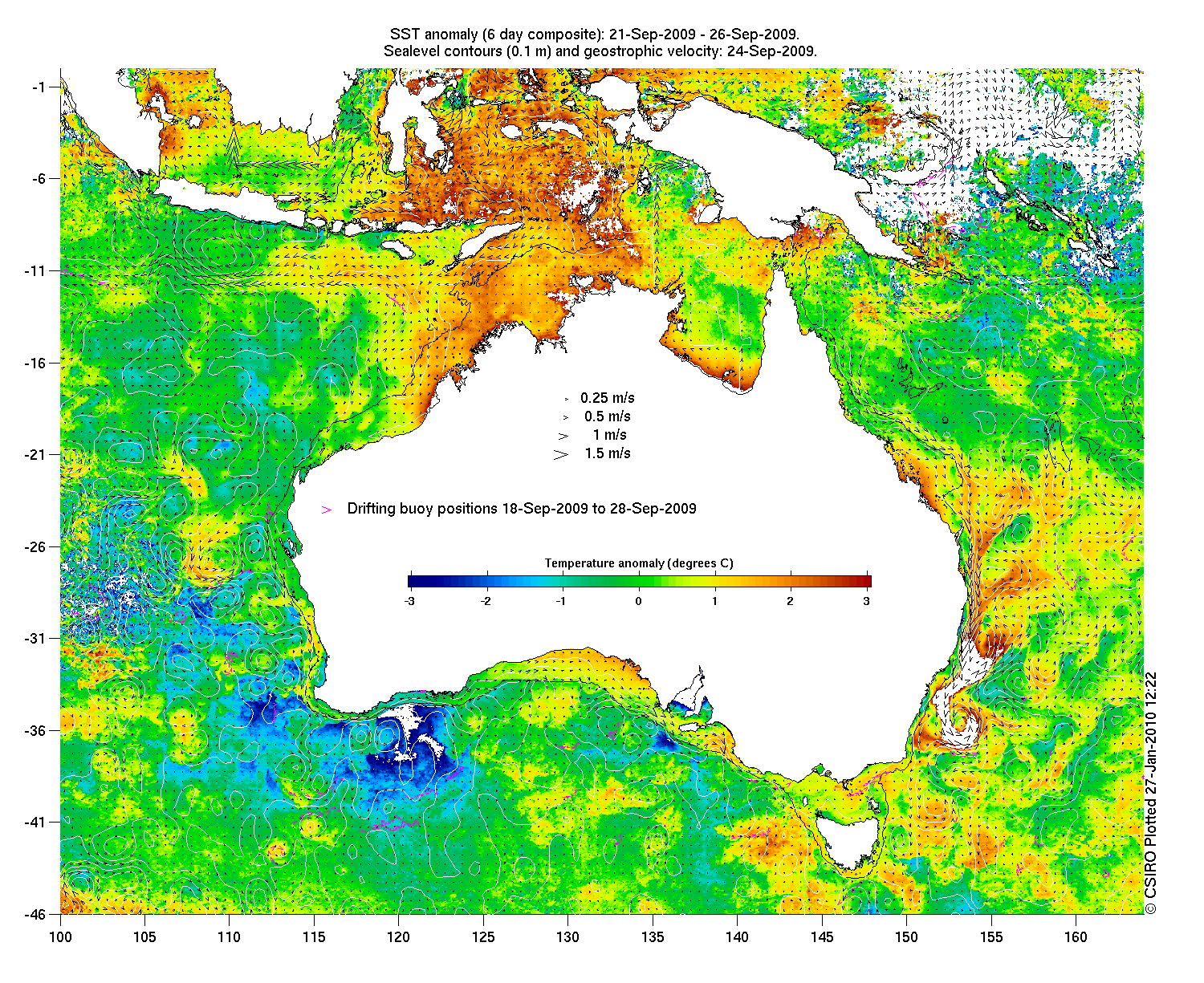Click the longitude axis label 115
This screenshot has height=983, width=1204.
tap(314, 937)
